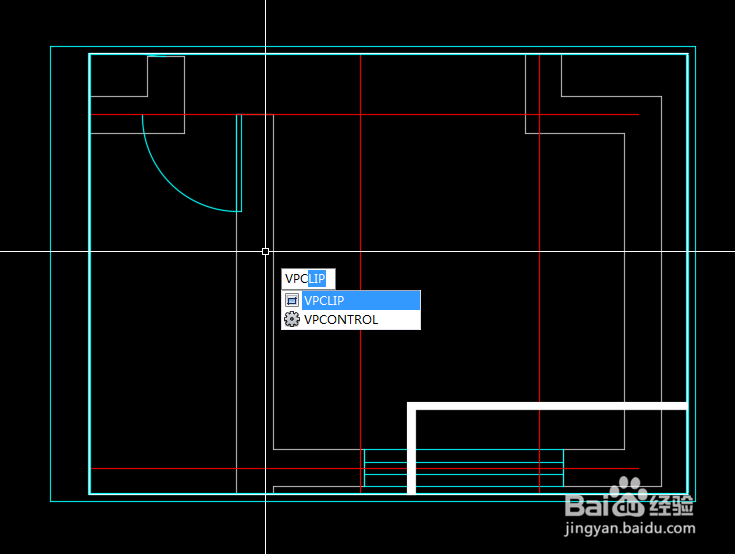Click the gear icon beside VPCONTROL
735x554 pixels.
(292, 319)
